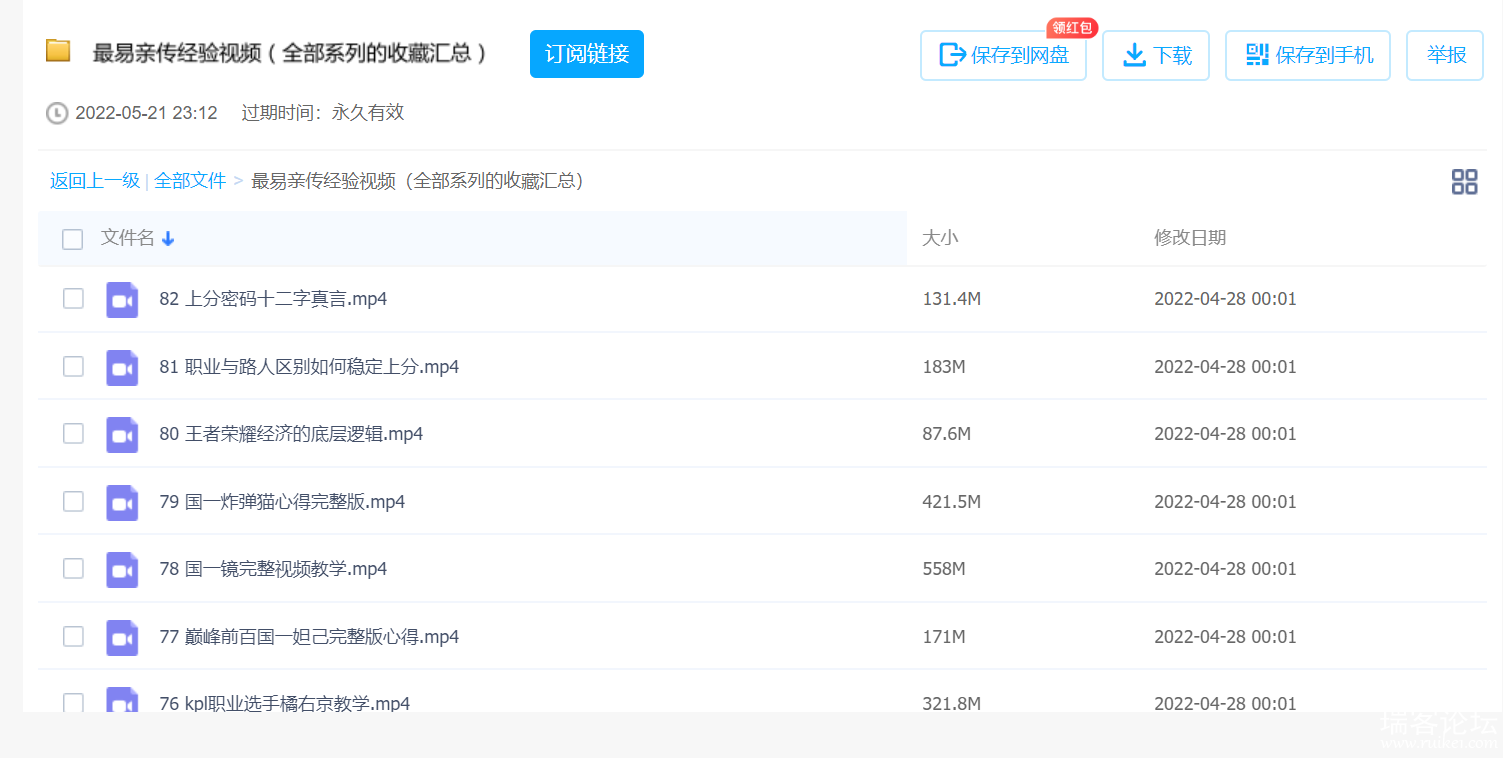Open file 80 王者荣耀经济的底层逻辑.mp4
1503x758 pixels.
(291, 434)
